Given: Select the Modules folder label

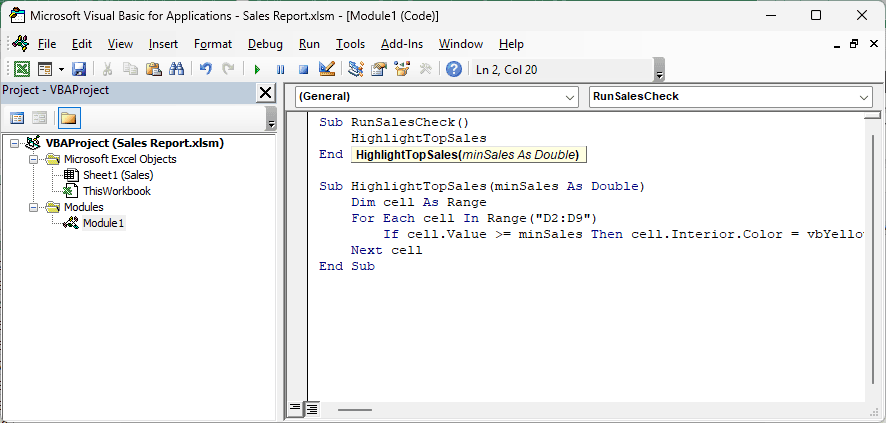Looking at the screenshot, I should click(84, 207).
